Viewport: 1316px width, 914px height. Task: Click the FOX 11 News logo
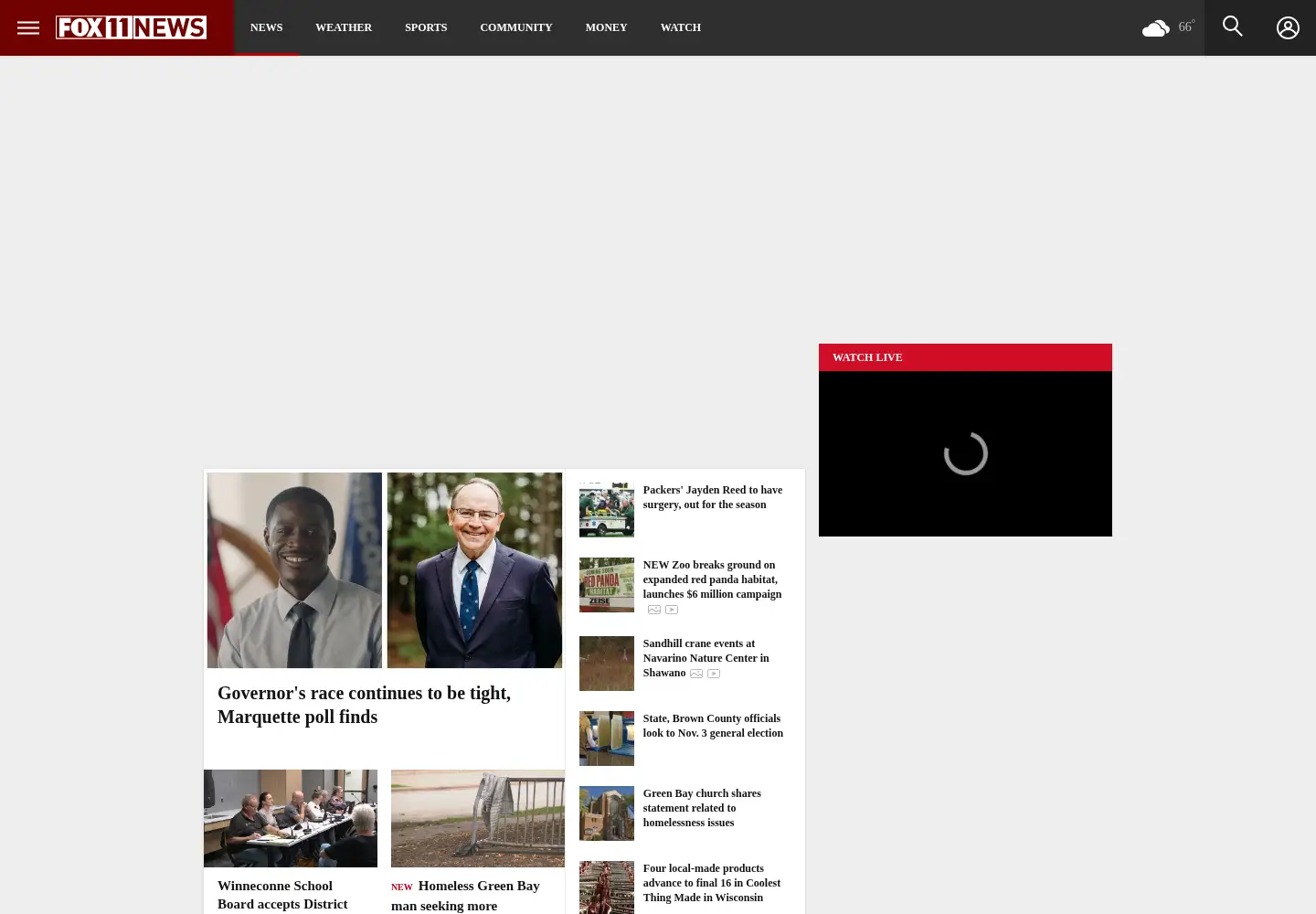(x=131, y=27)
